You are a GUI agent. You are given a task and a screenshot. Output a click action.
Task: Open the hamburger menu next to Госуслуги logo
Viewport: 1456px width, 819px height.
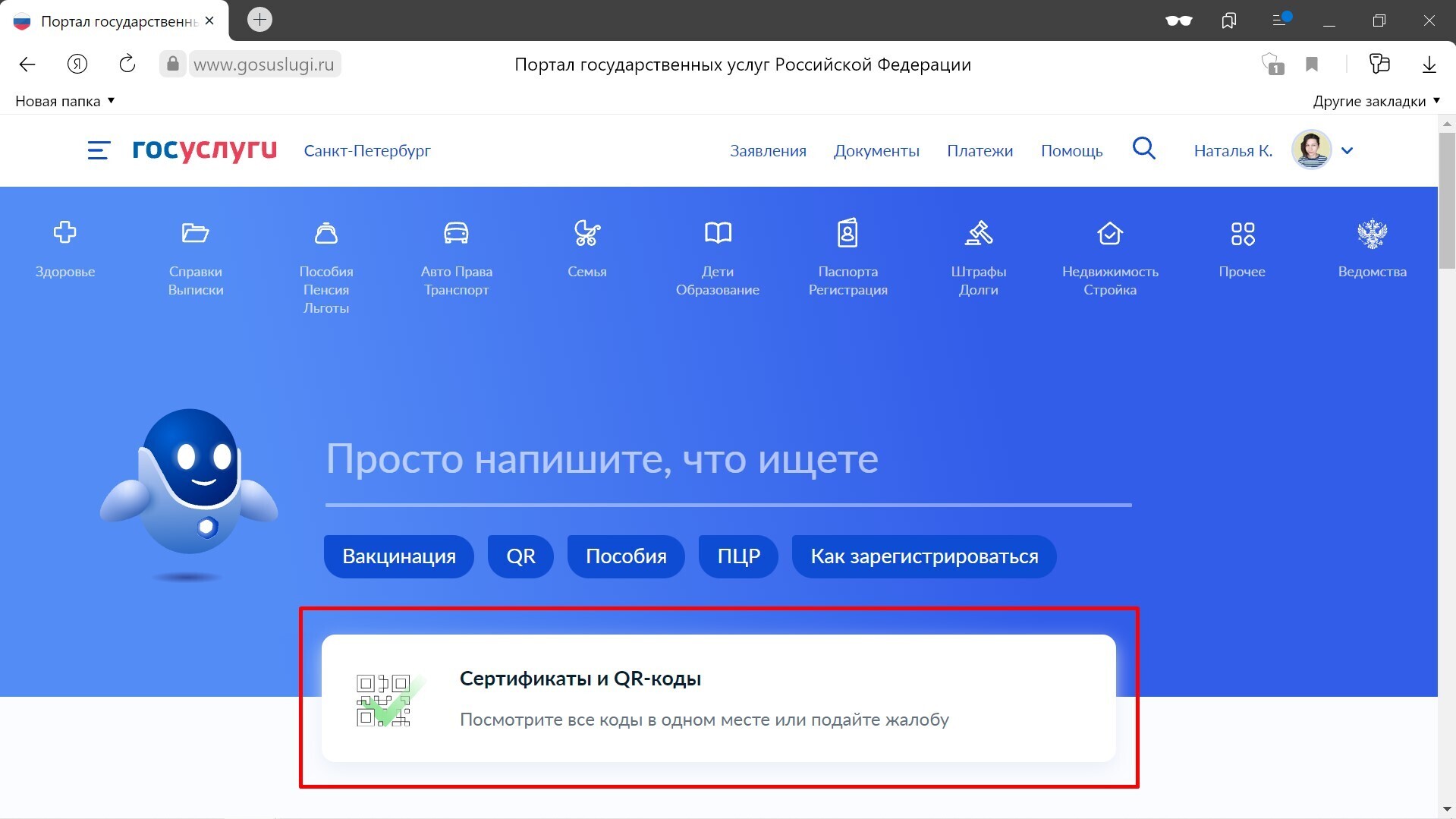tap(99, 150)
